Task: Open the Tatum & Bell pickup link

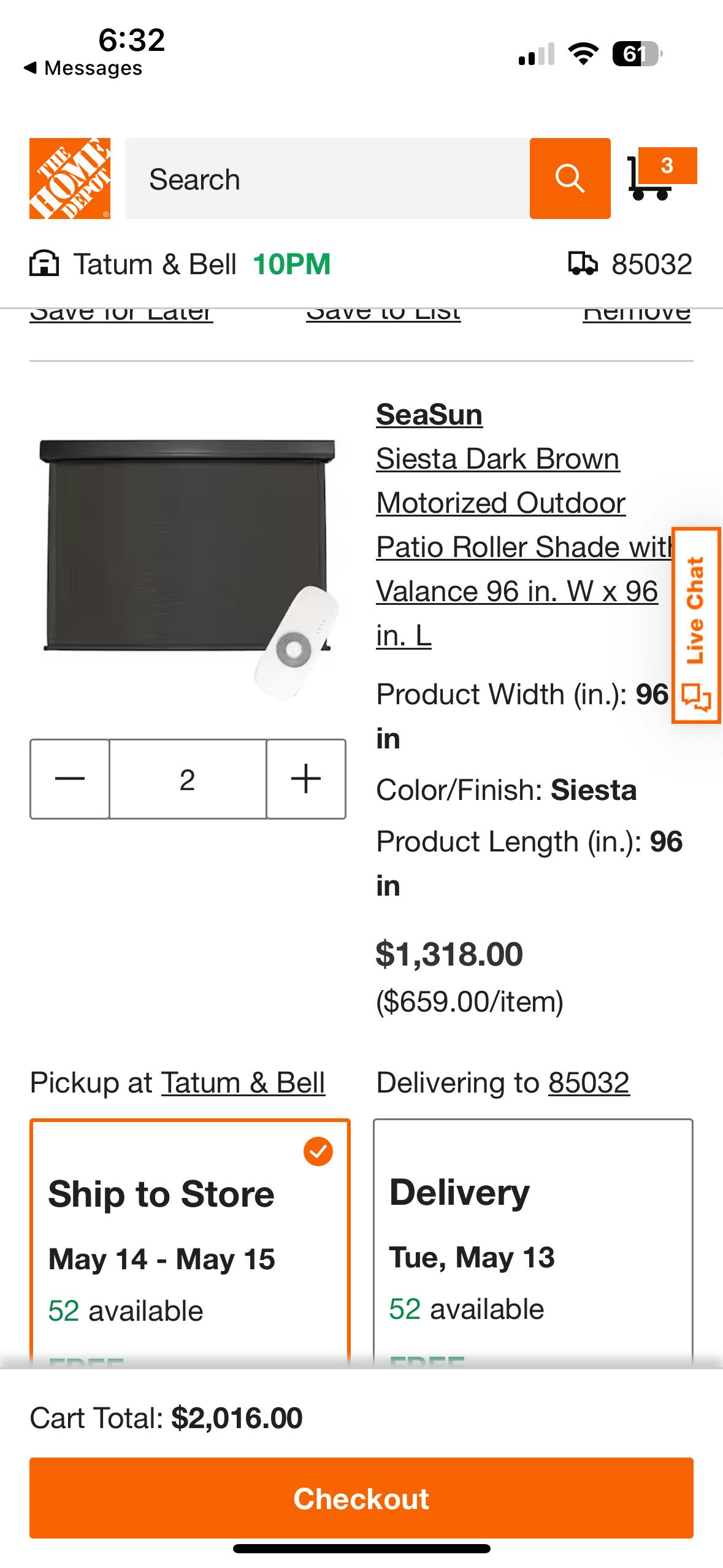Action: coord(243,1083)
